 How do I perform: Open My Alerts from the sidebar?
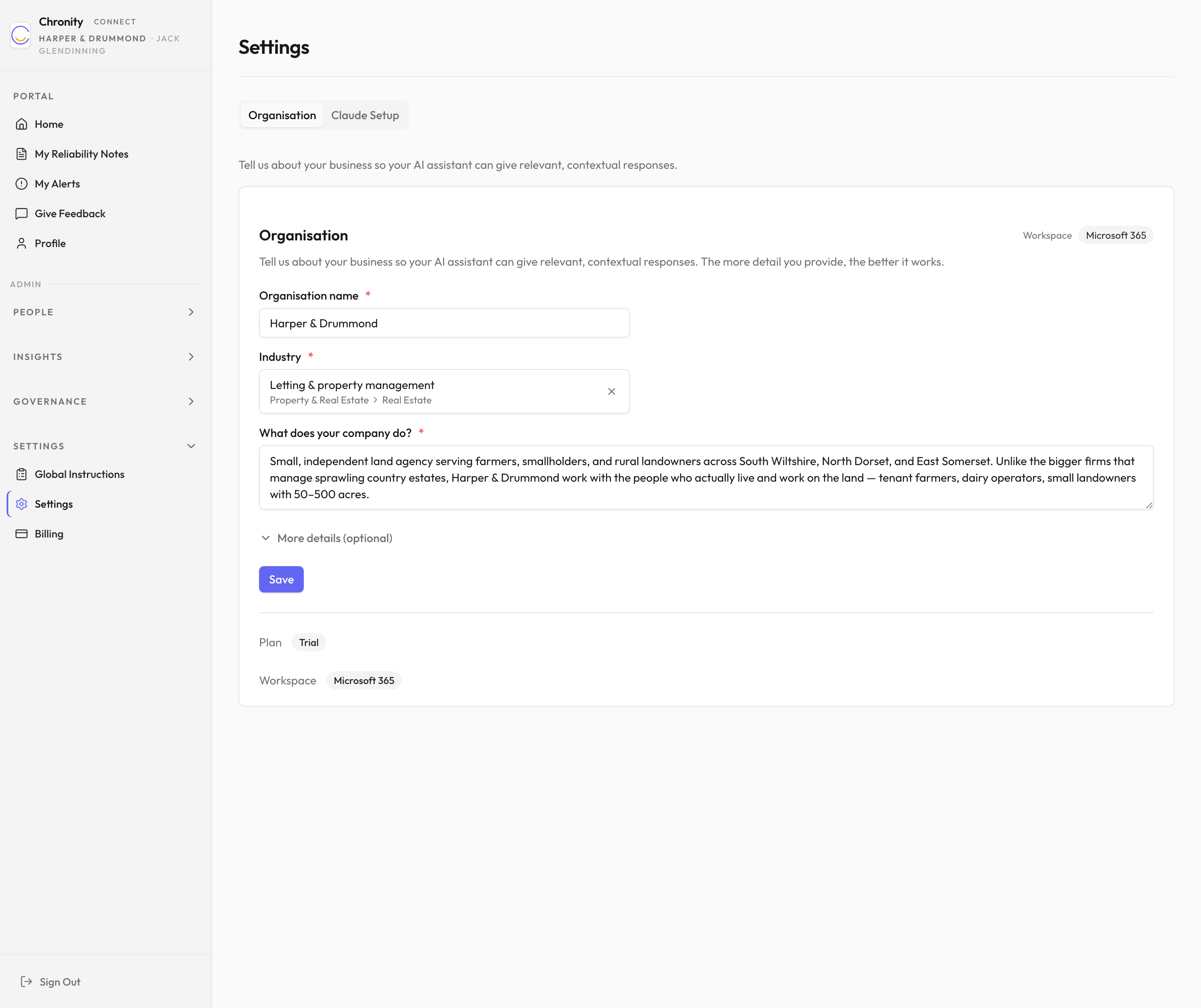tap(57, 184)
